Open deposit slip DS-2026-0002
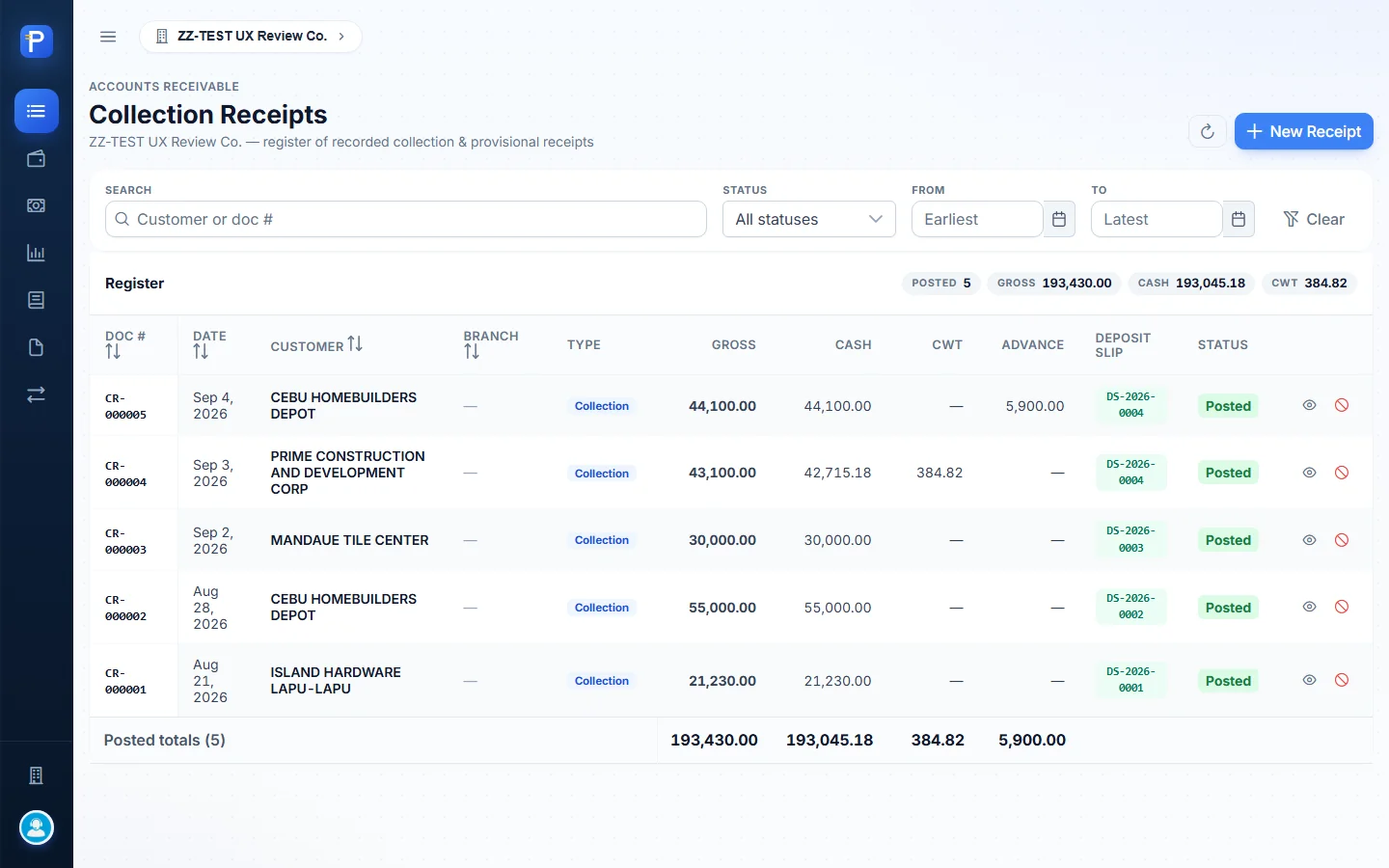 coord(1130,607)
